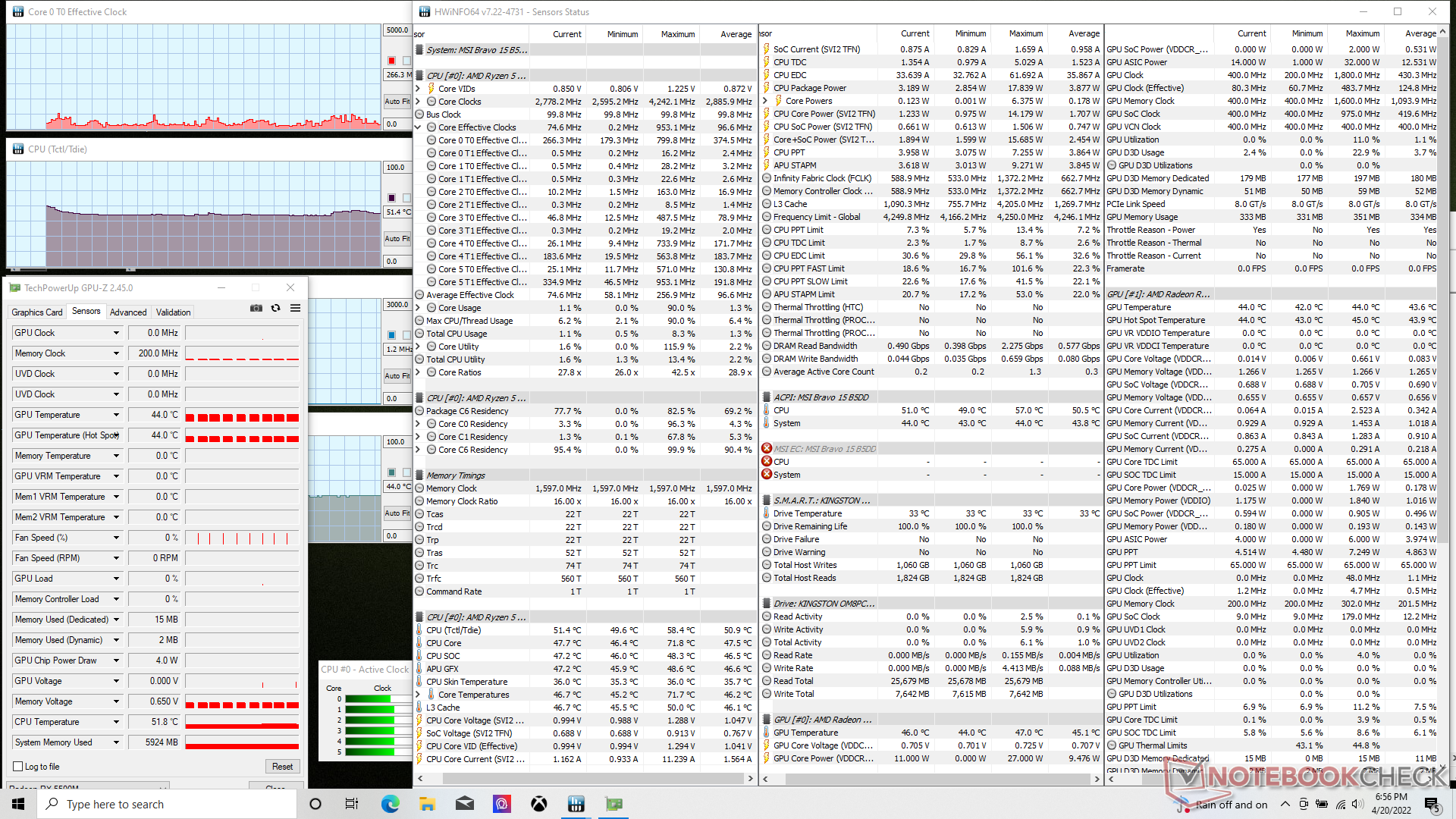
Task: Expand the Core Powers row
Action: tap(767, 101)
